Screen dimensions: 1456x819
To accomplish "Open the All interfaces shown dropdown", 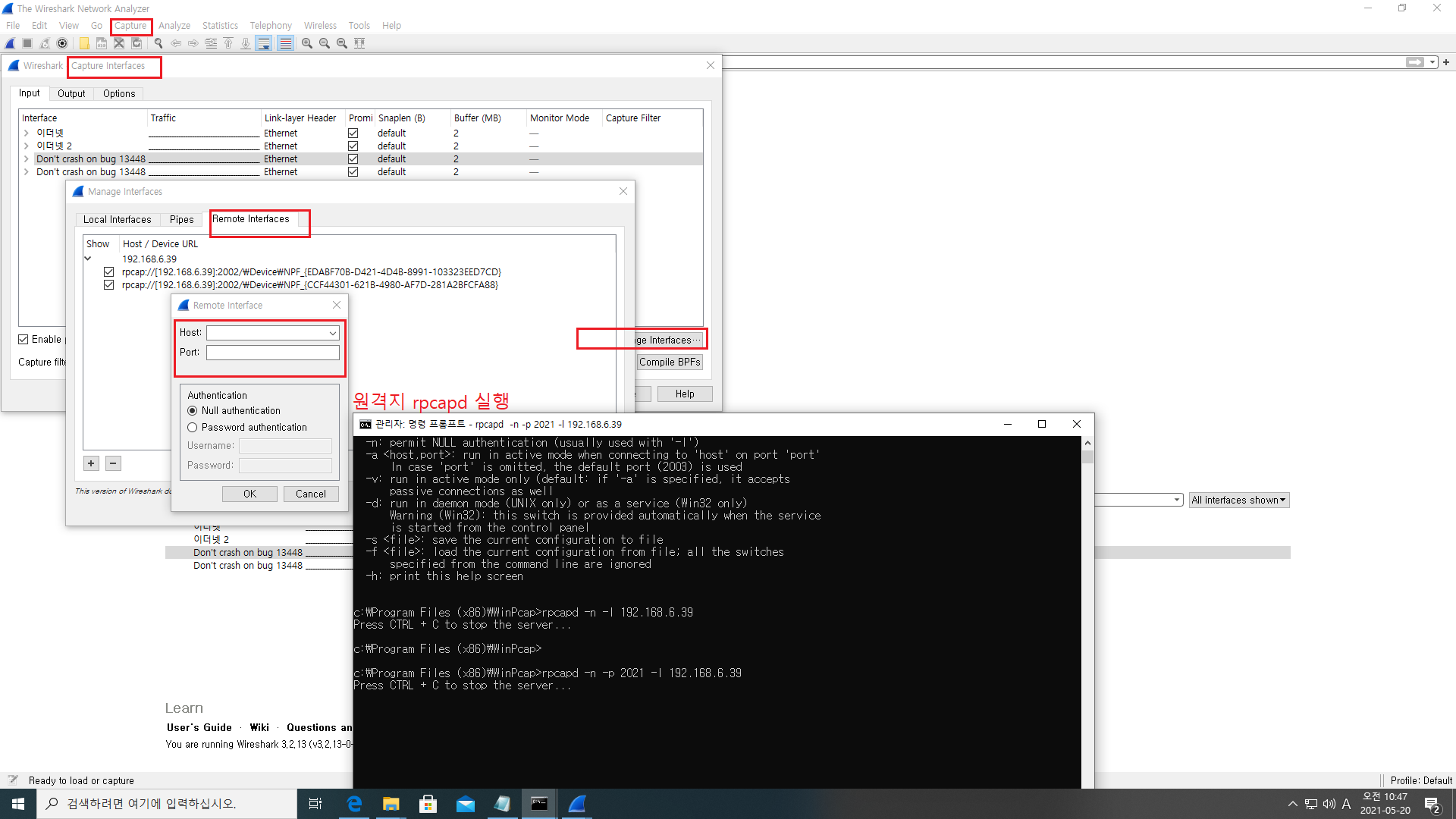I will pyautogui.click(x=1238, y=500).
